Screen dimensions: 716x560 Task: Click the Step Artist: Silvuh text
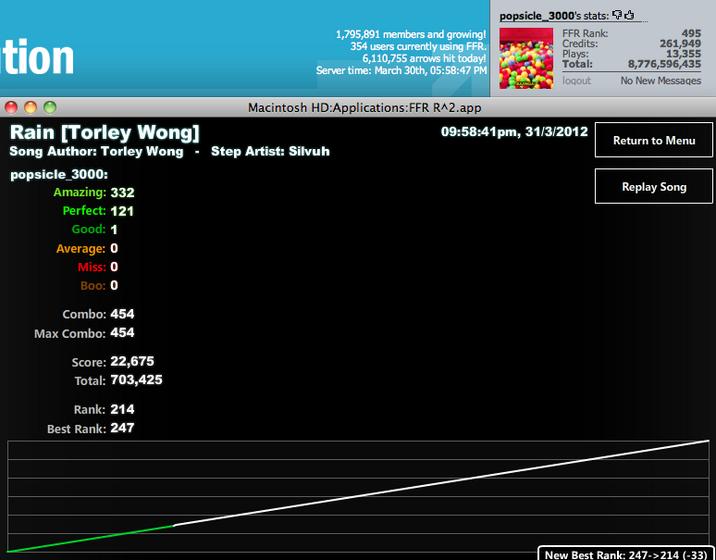coord(270,151)
